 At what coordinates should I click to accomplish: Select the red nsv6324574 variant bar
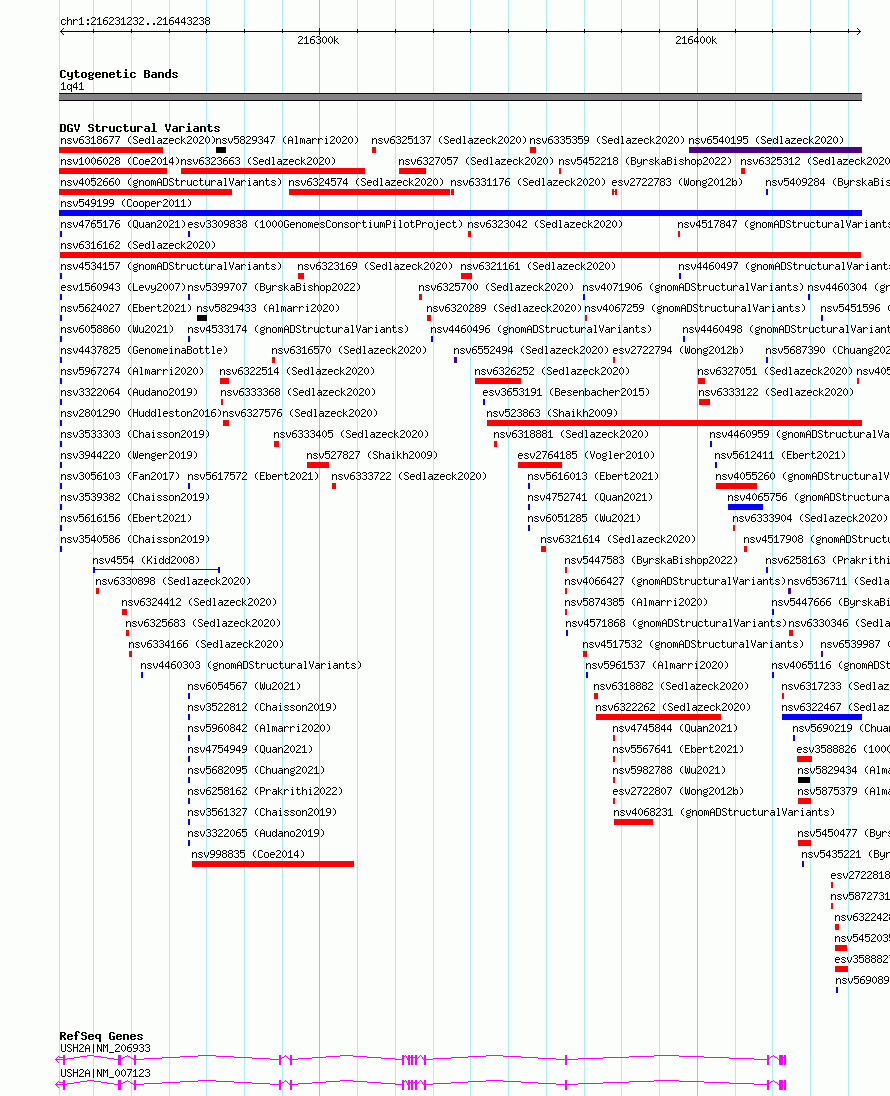pyautogui.click(x=369, y=192)
